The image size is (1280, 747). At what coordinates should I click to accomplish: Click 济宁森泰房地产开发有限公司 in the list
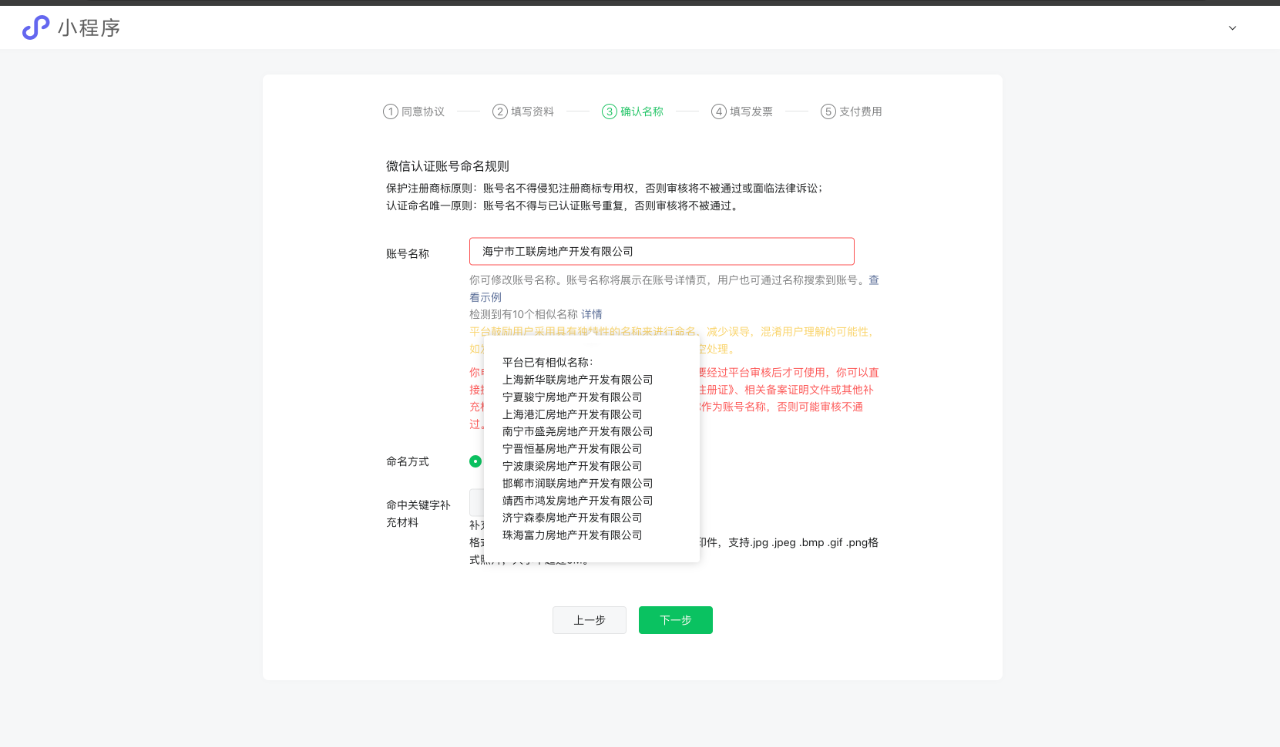click(572, 518)
